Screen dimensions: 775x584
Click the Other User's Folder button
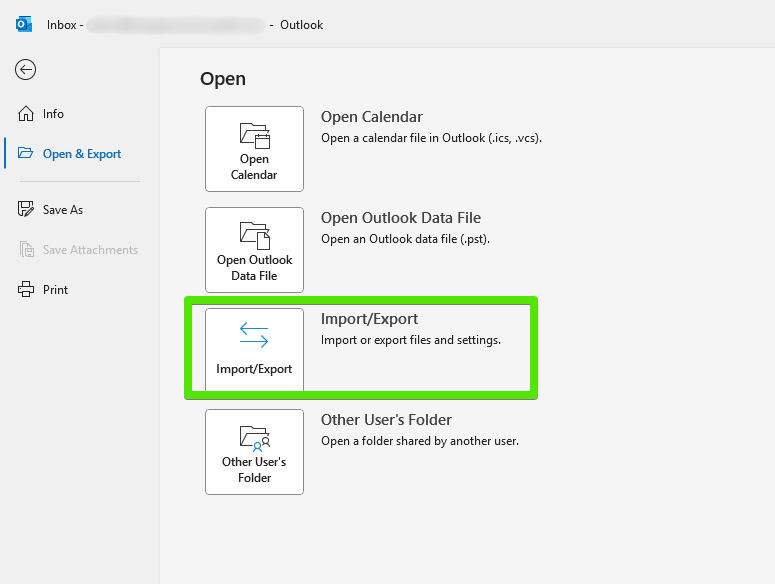tap(254, 452)
